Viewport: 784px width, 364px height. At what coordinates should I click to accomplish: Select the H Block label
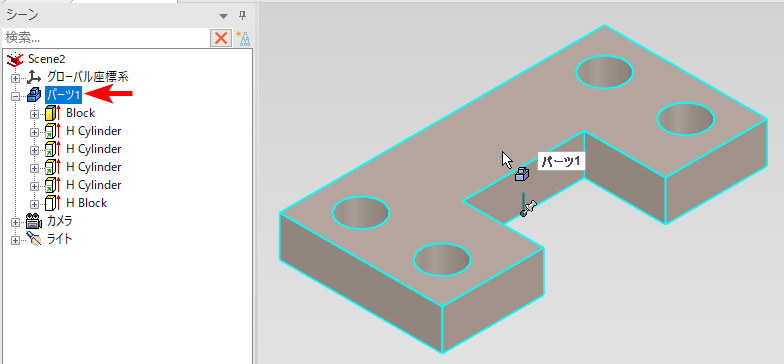(86, 203)
